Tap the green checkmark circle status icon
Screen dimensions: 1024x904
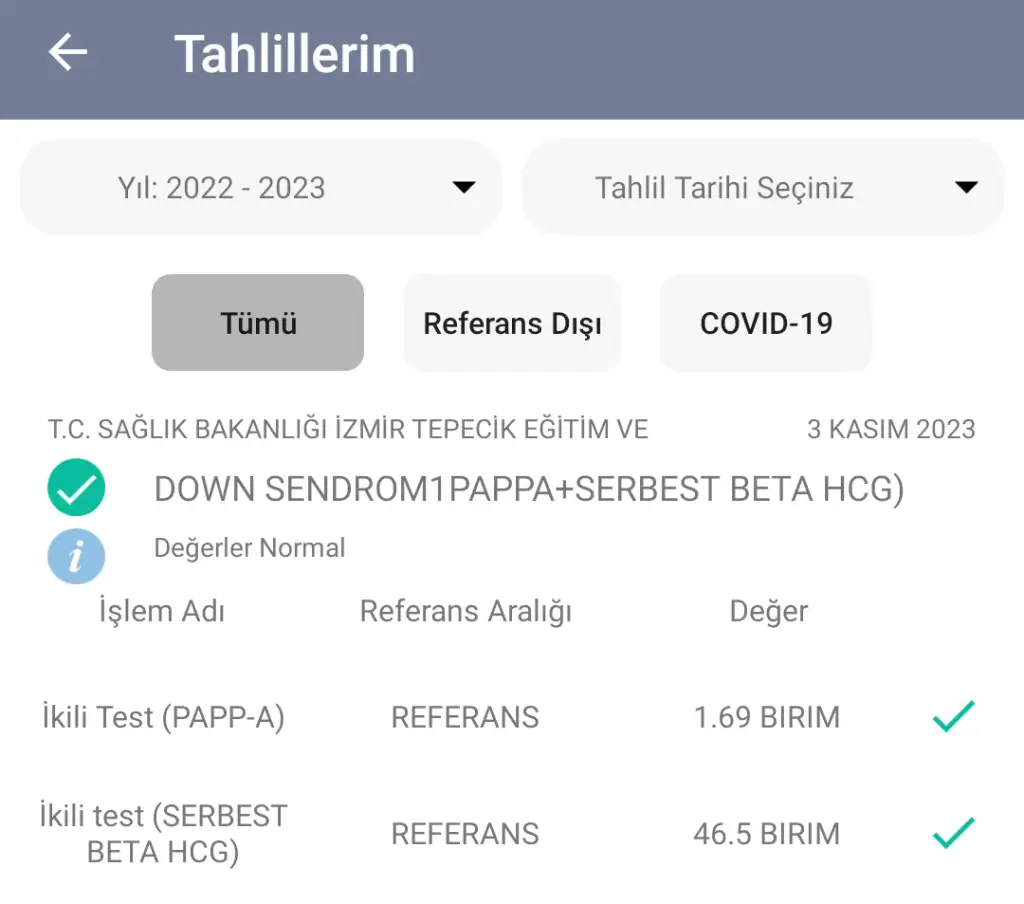76,488
